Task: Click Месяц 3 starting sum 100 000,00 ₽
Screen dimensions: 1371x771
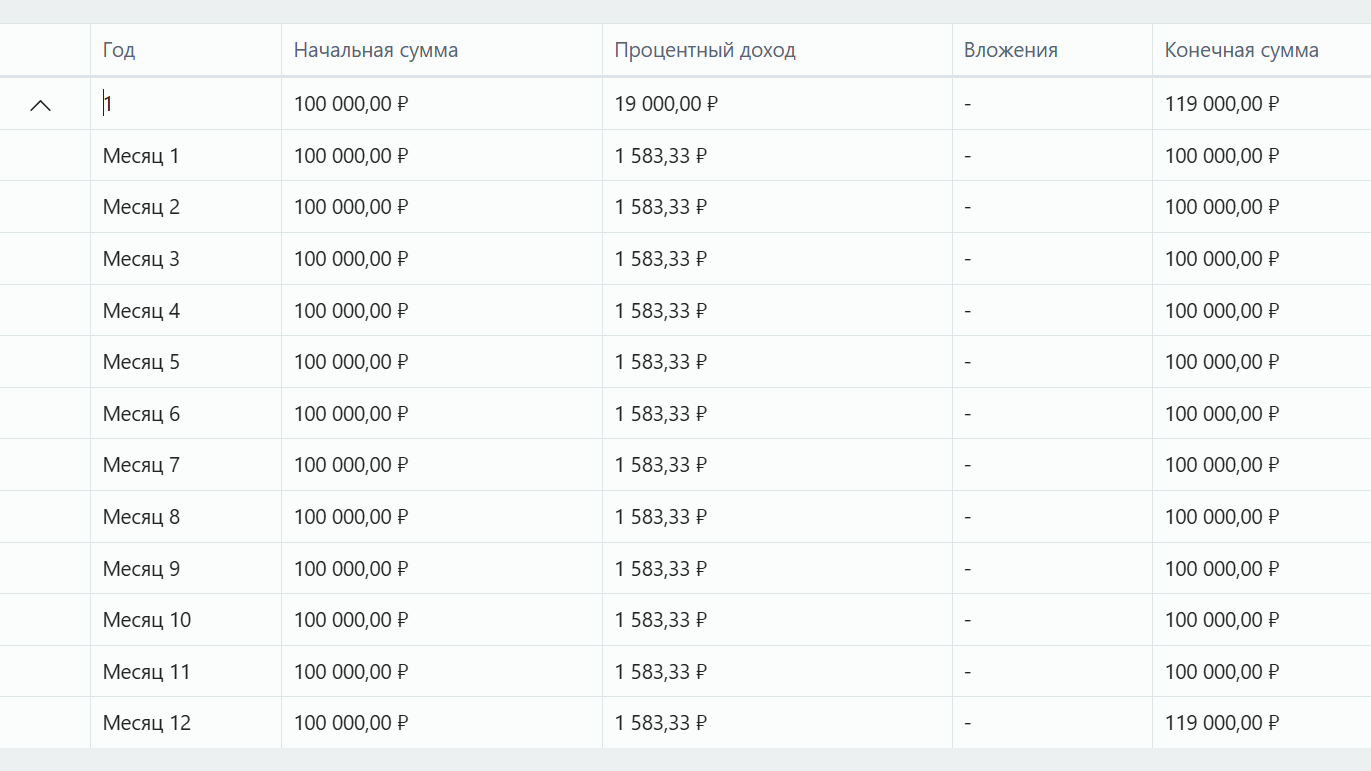Action: [x=351, y=259]
